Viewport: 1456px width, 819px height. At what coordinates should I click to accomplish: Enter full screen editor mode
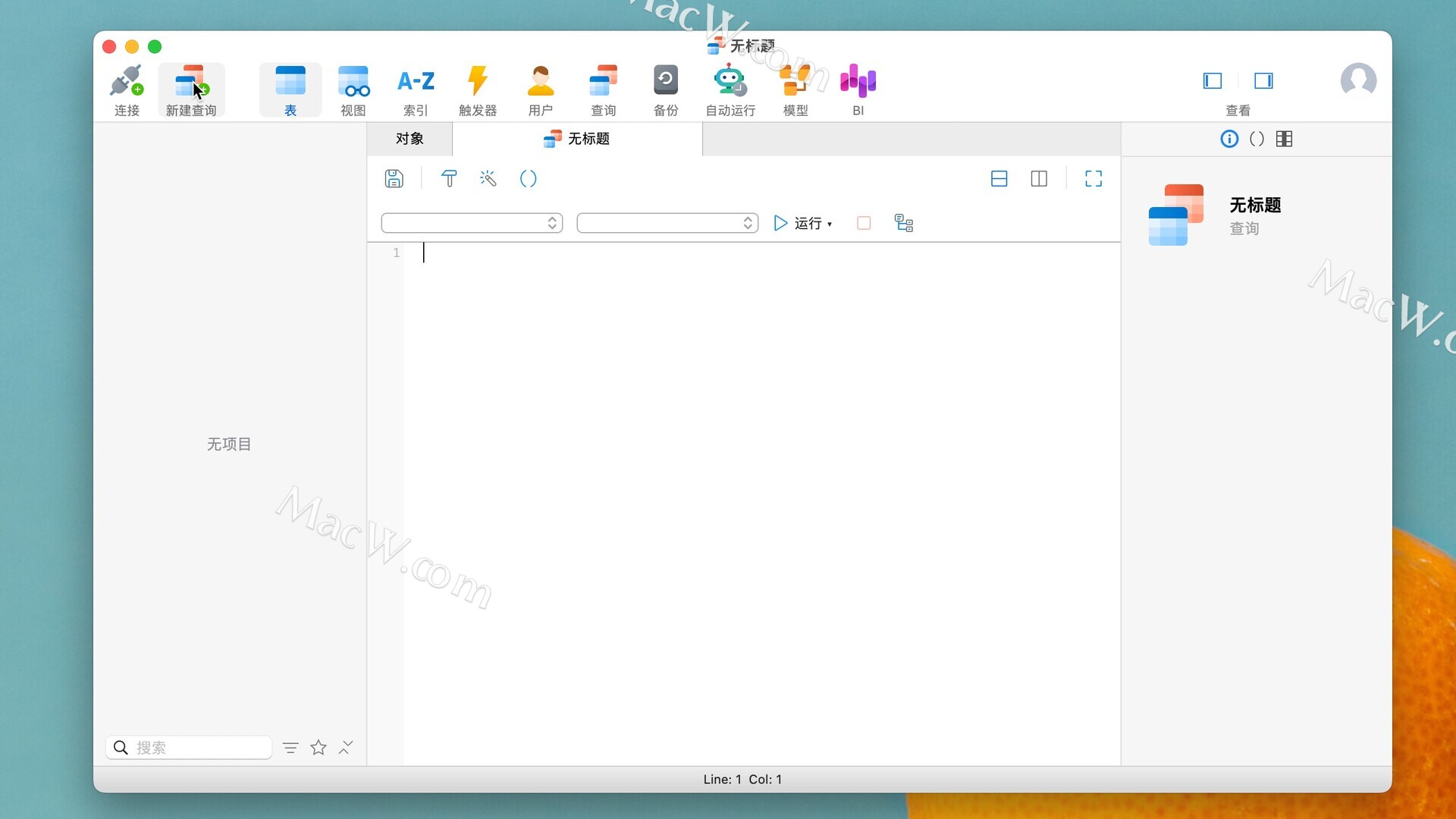(x=1094, y=179)
